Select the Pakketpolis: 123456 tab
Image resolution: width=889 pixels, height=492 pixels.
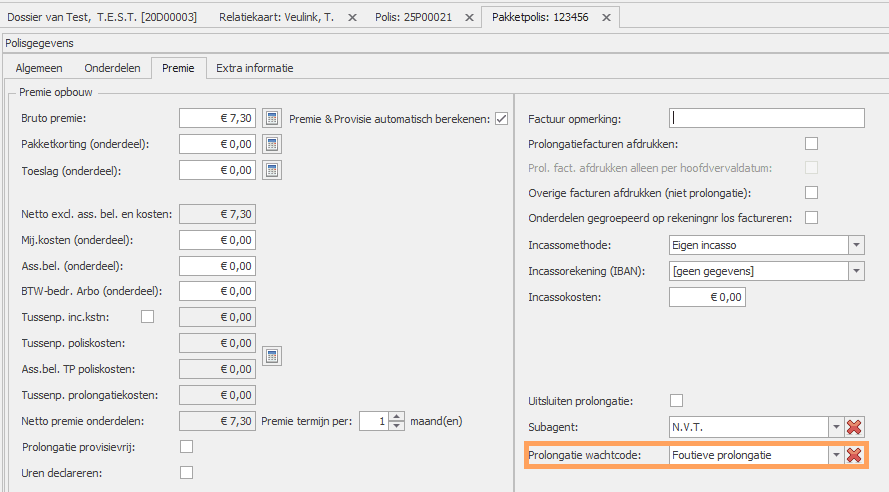pos(540,18)
